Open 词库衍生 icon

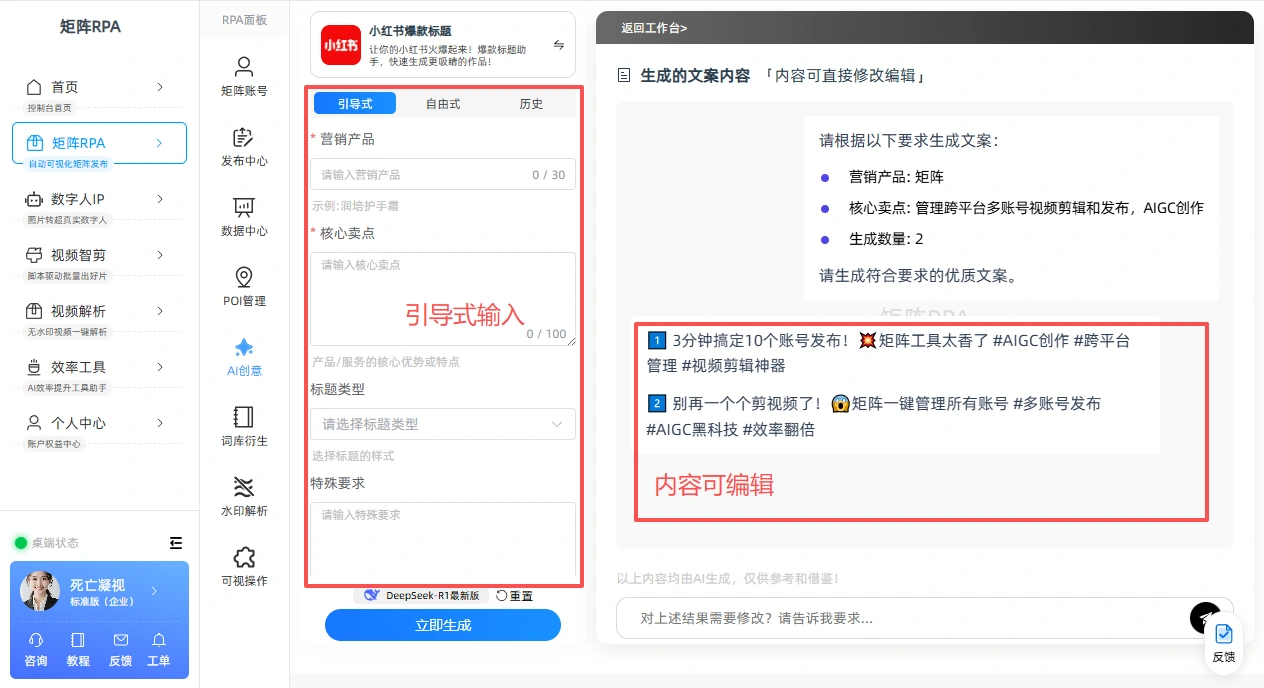click(244, 417)
